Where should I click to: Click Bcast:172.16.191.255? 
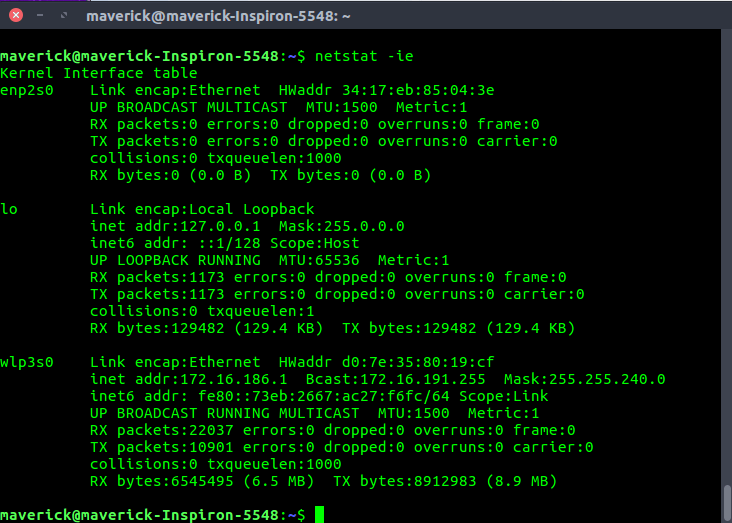point(395,379)
